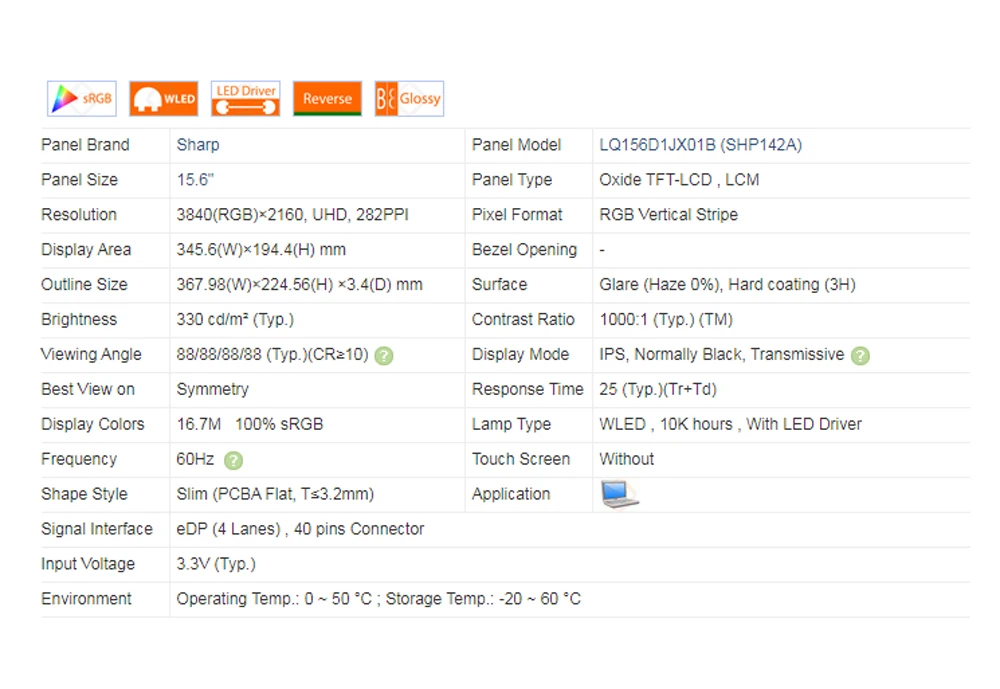Select the Oxide TFT-LCD , LCM panel type
The width and height of the screenshot is (1000, 689).
(679, 180)
